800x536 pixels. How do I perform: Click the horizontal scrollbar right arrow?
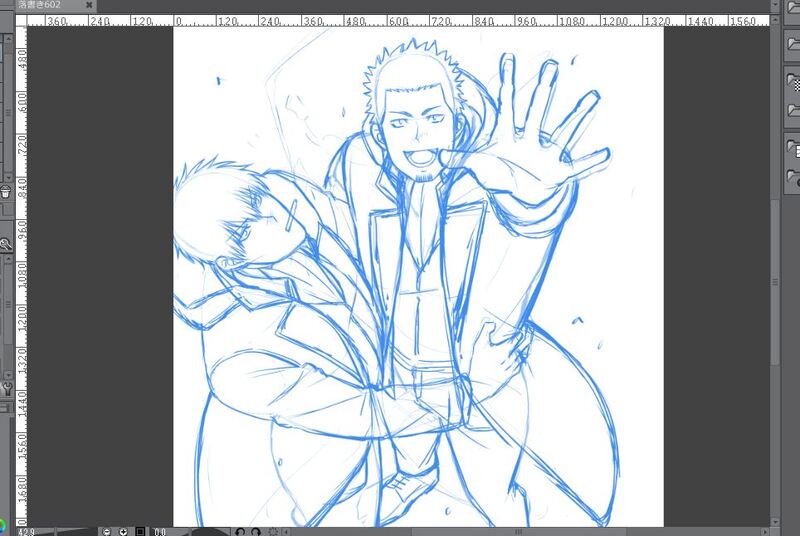coord(765,532)
